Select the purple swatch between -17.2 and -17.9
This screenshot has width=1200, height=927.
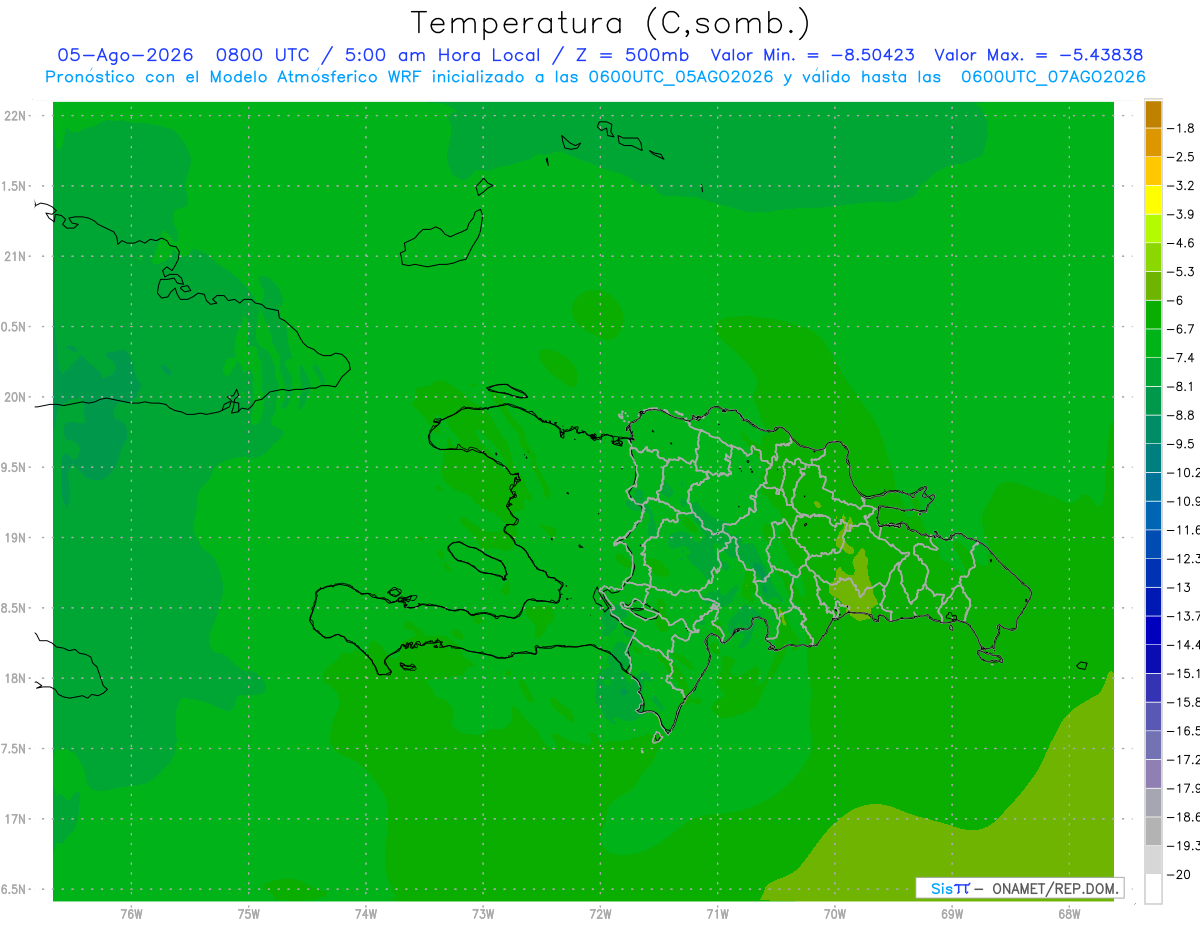point(1153,773)
